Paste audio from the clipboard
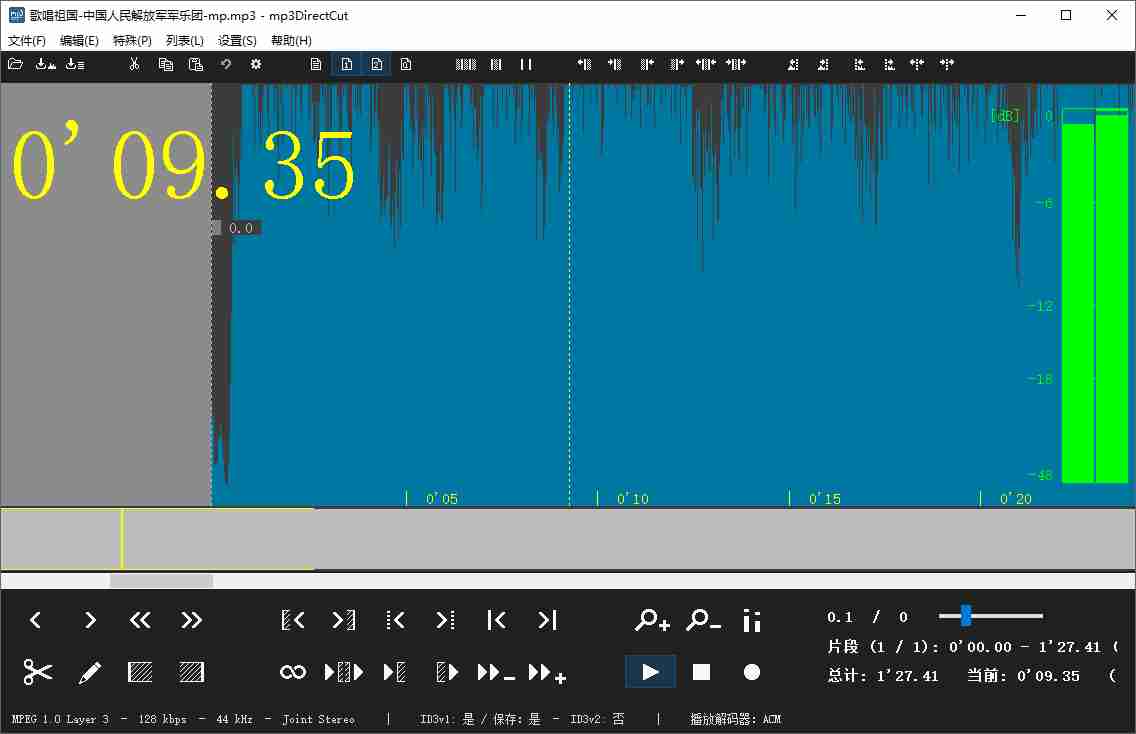The width and height of the screenshot is (1136, 734). pos(195,64)
